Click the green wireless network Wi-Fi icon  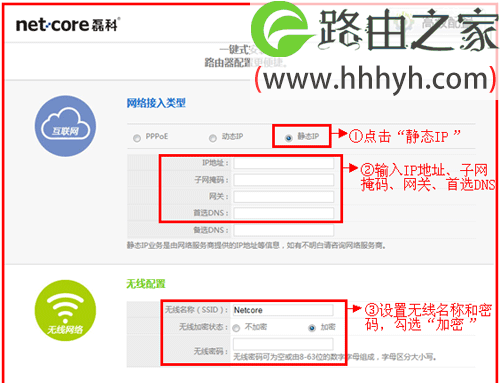pyautogui.click(x=65, y=310)
